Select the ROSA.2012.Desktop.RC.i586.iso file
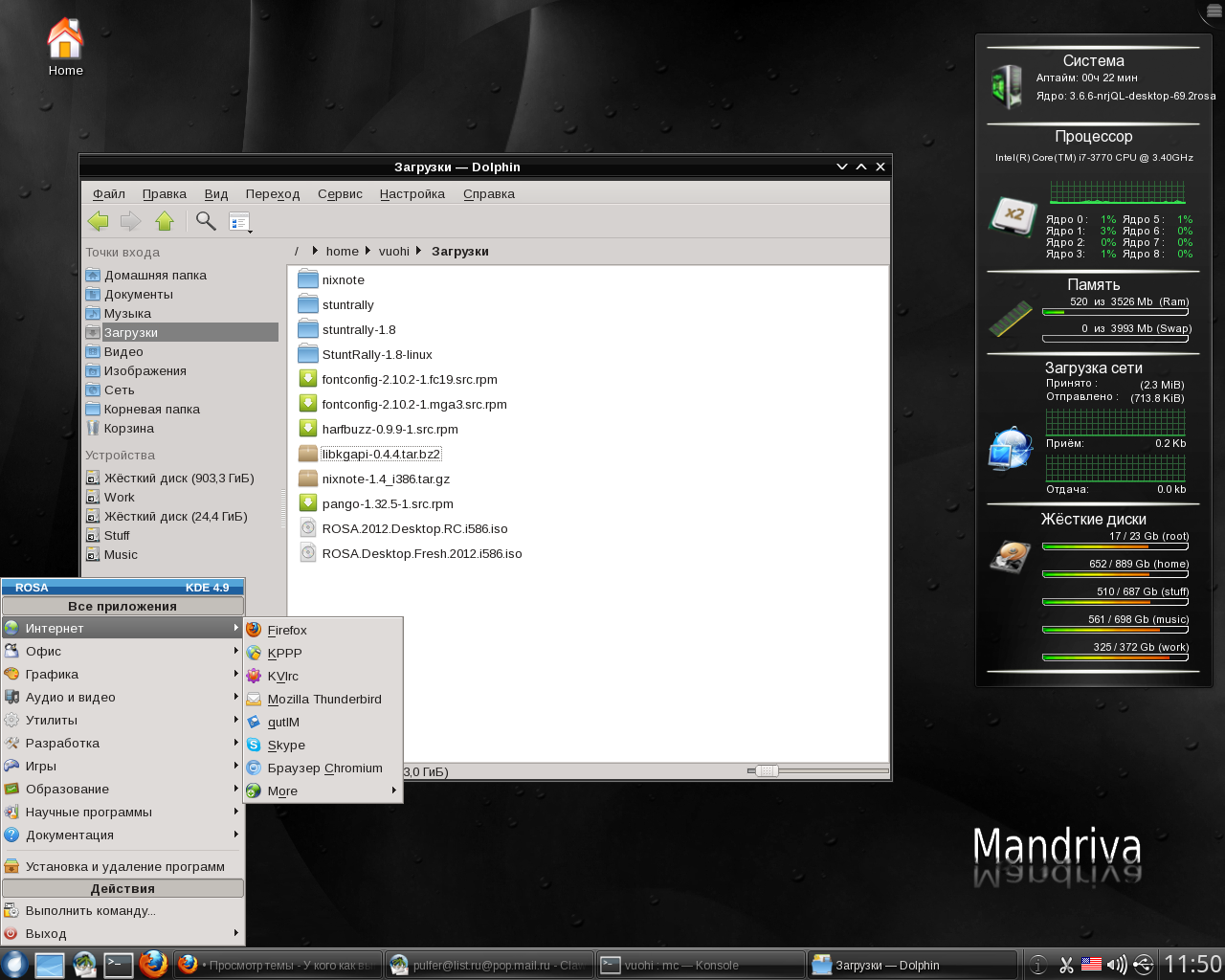Image resolution: width=1225 pixels, height=980 pixels. pos(414,528)
